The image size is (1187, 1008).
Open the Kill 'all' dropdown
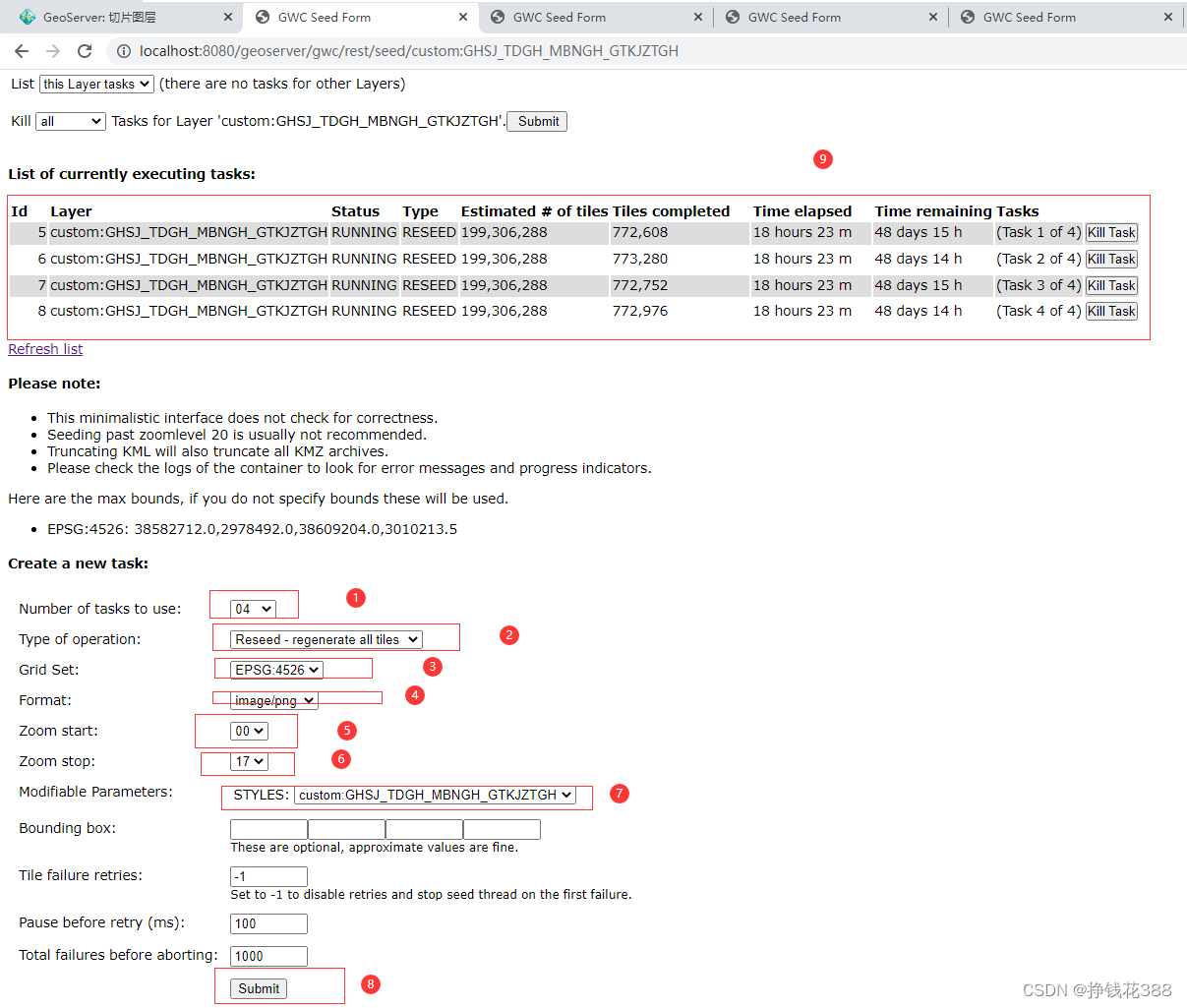pyautogui.click(x=70, y=121)
